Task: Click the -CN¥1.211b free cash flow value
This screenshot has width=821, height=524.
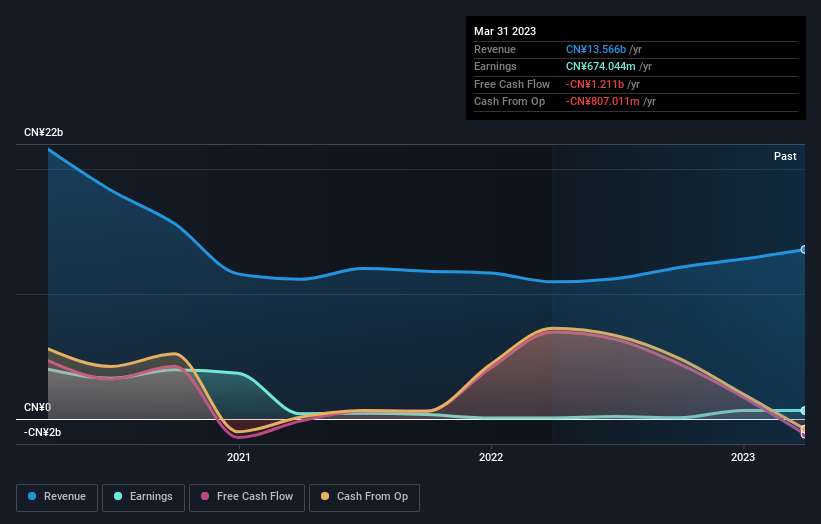Action: click(x=595, y=84)
